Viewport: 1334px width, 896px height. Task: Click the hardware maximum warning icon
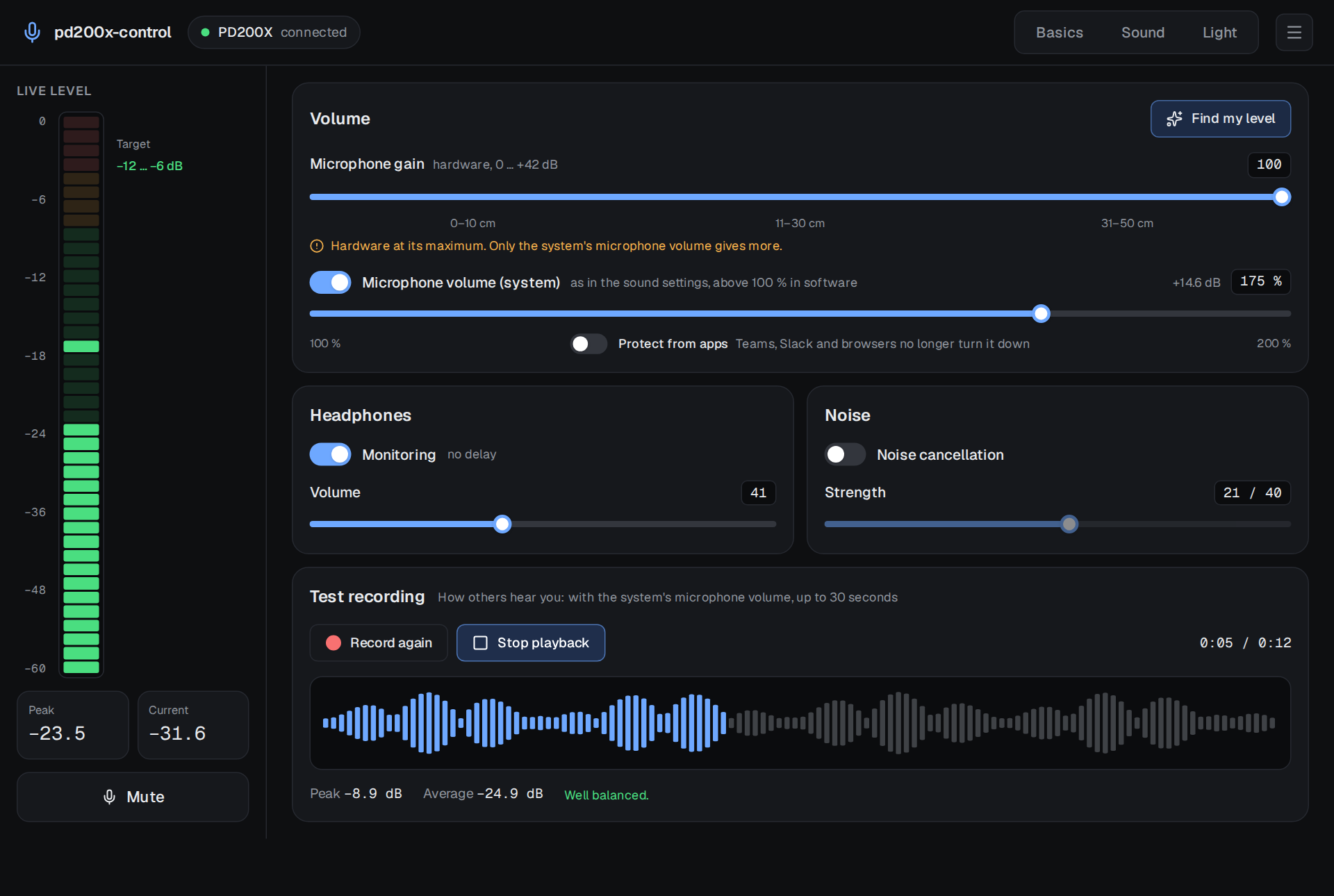[x=317, y=246]
